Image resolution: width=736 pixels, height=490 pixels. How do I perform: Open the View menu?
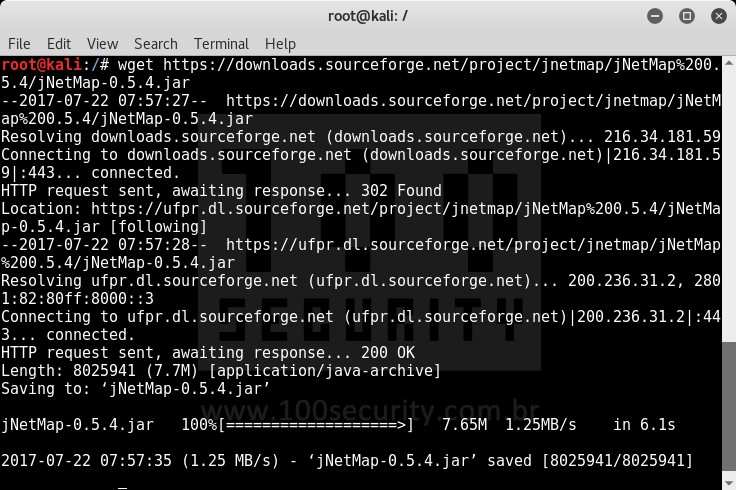pyautogui.click(x=102, y=44)
